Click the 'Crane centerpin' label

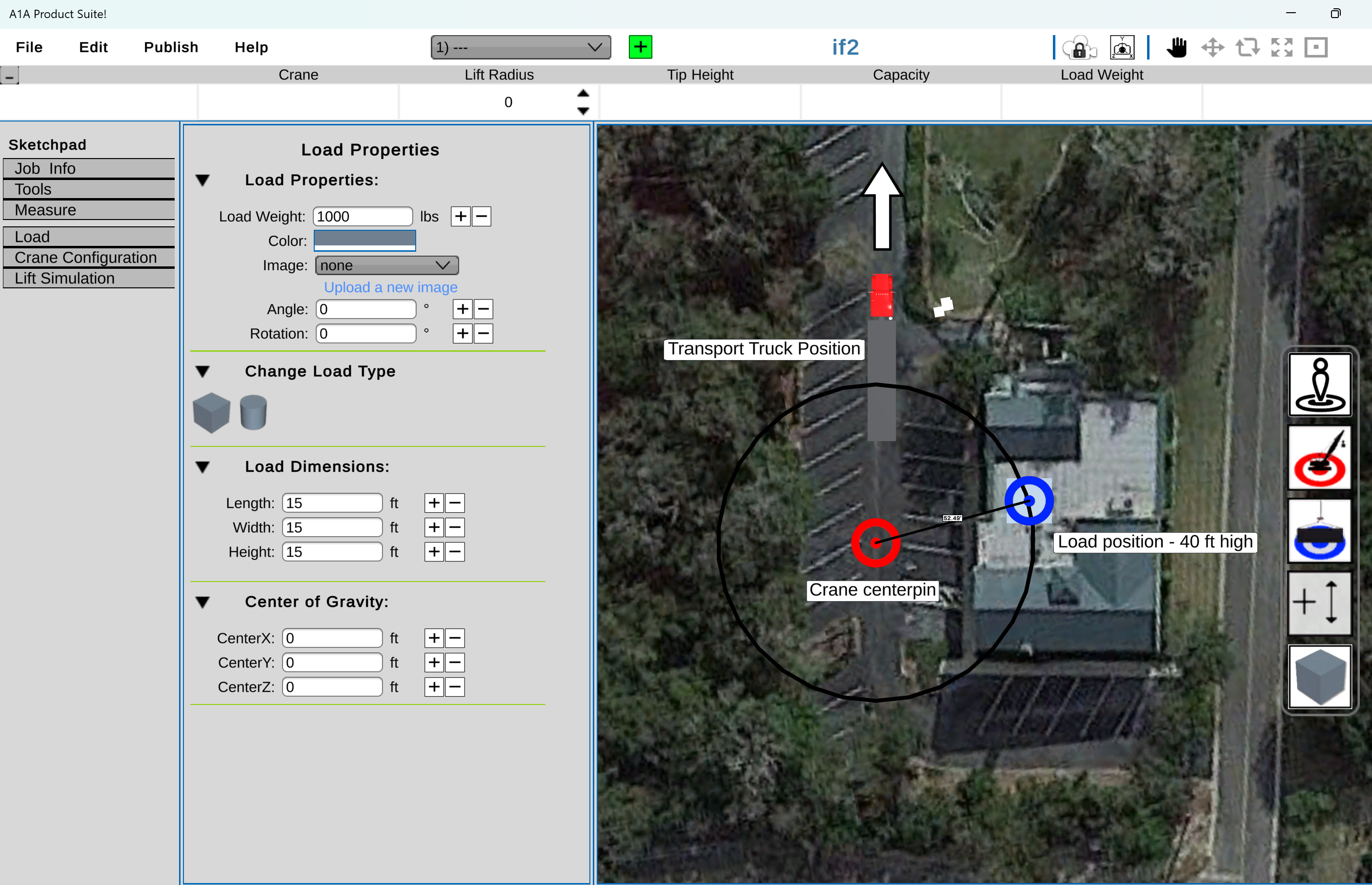pos(872,590)
